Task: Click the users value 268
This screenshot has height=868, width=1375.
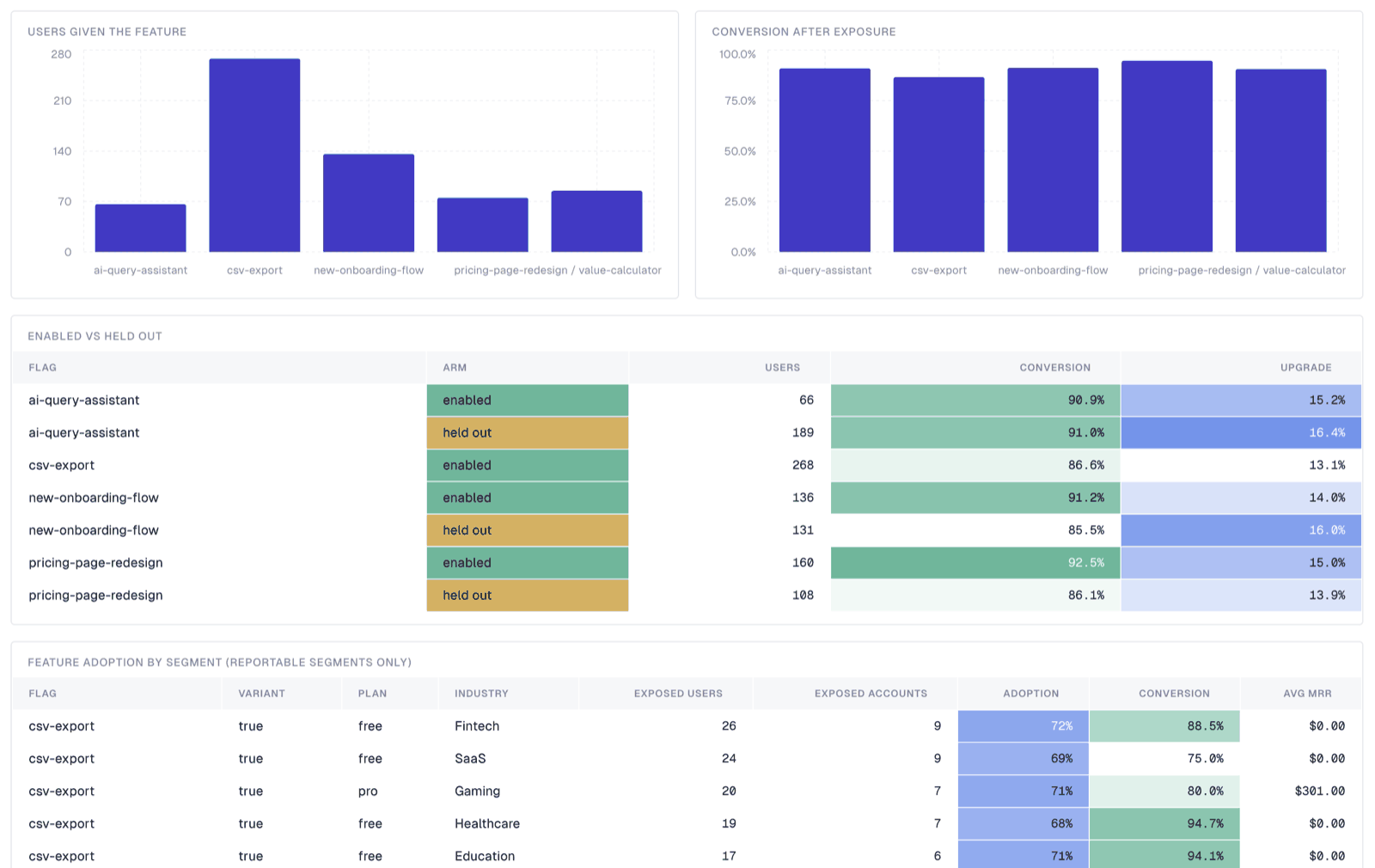Action: (x=803, y=466)
